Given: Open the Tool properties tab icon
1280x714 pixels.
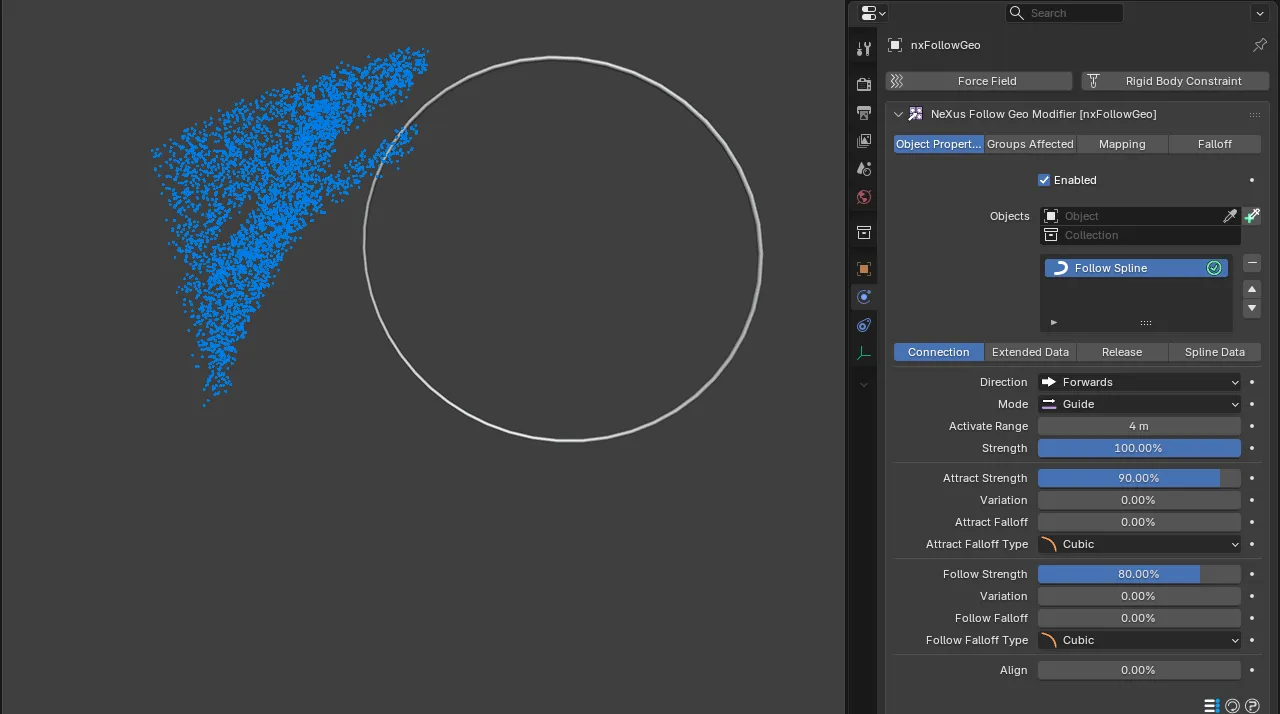Looking at the screenshot, I should coord(864,48).
